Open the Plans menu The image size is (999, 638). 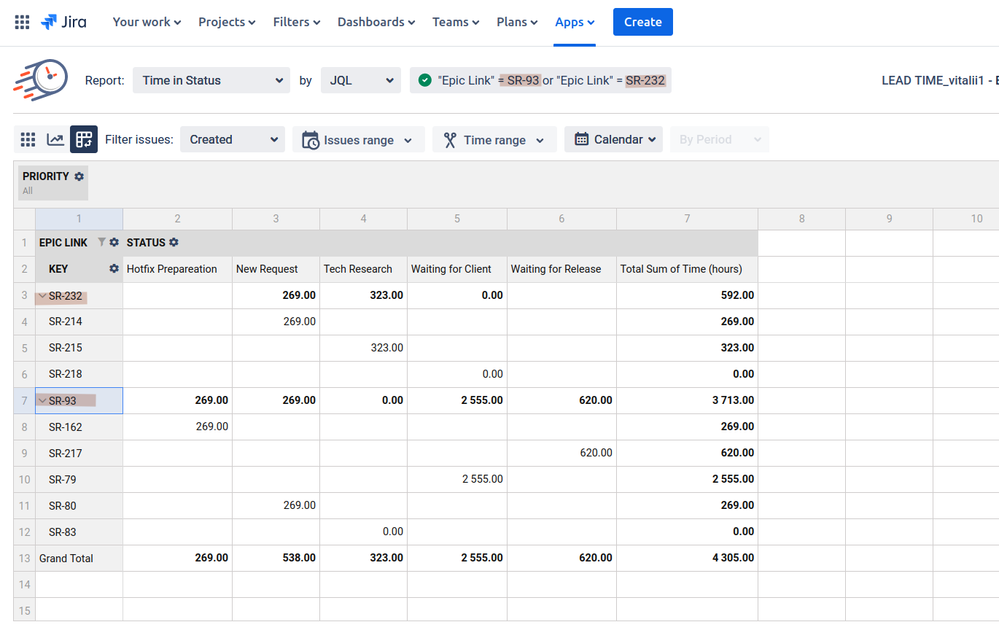[517, 22]
